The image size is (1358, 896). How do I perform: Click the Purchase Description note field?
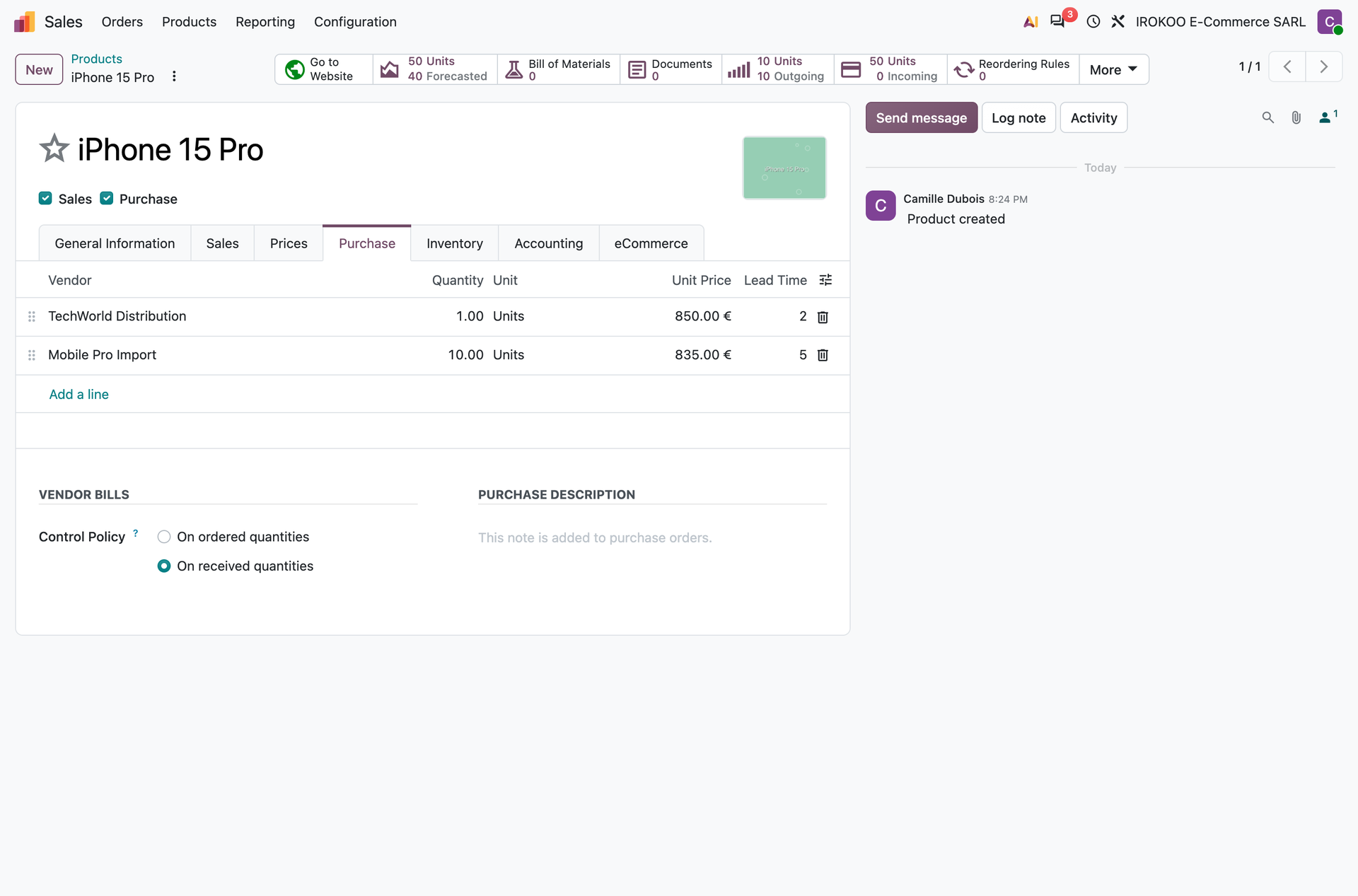coord(652,538)
